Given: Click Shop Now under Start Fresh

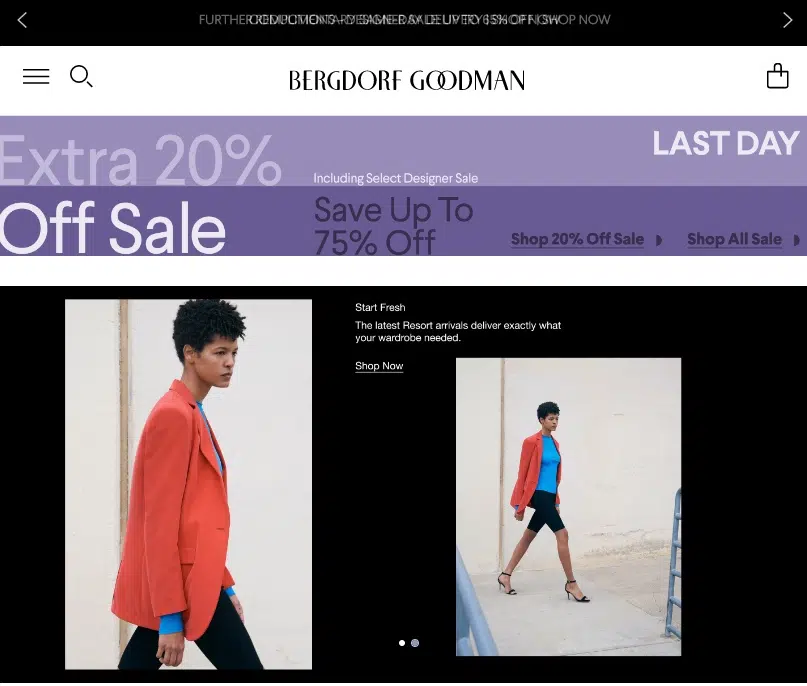Looking at the screenshot, I should (x=379, y=366).
